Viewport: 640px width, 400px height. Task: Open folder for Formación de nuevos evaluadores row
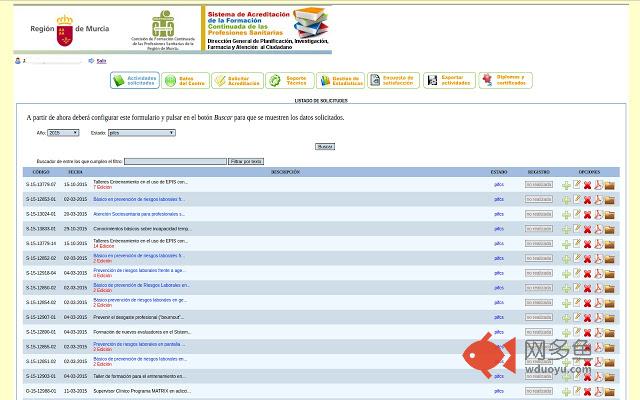609,333
